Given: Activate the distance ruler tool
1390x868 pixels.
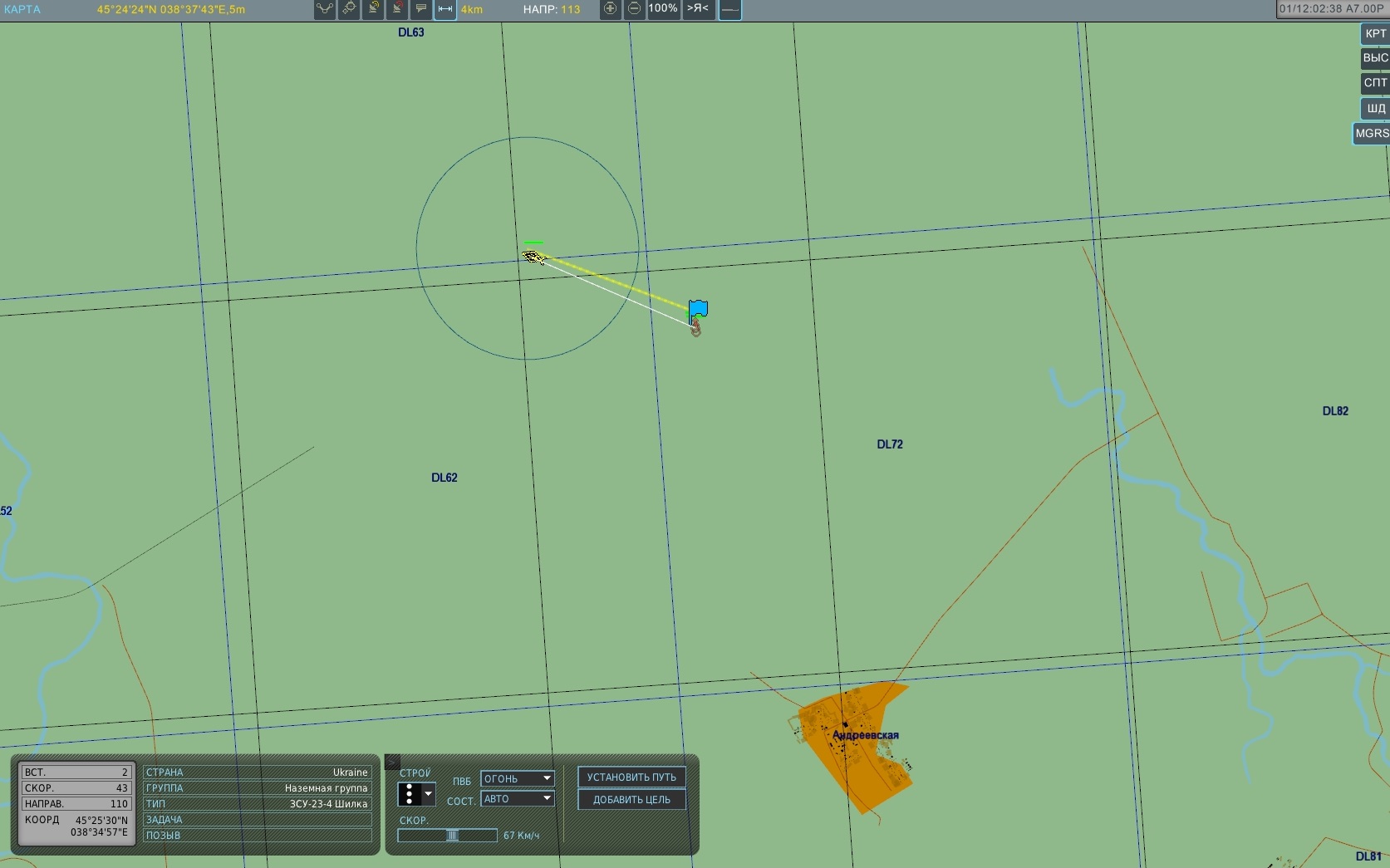Looking at the screenshot, I should point(445,9).
